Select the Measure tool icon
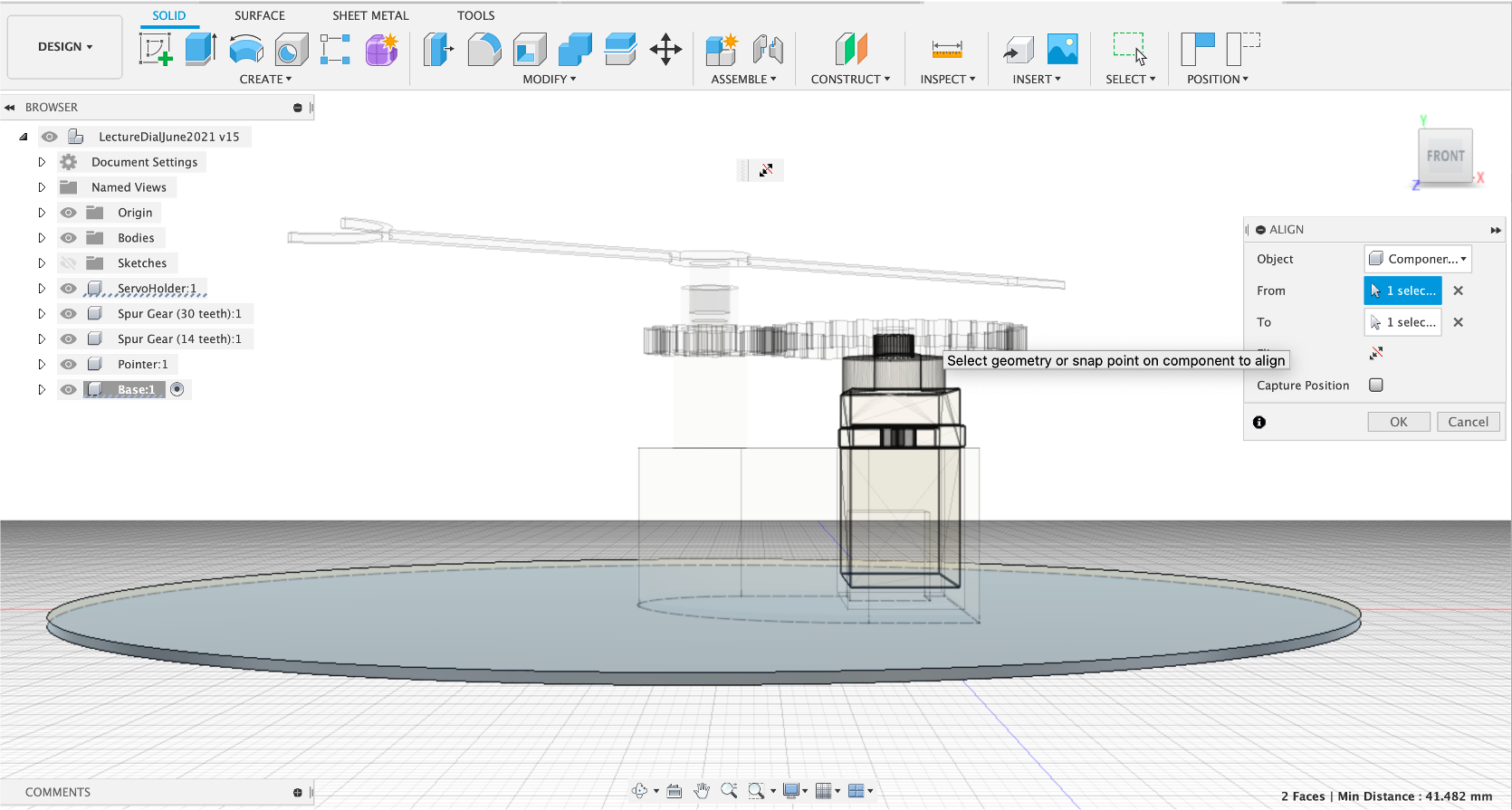 click(947, 49)
